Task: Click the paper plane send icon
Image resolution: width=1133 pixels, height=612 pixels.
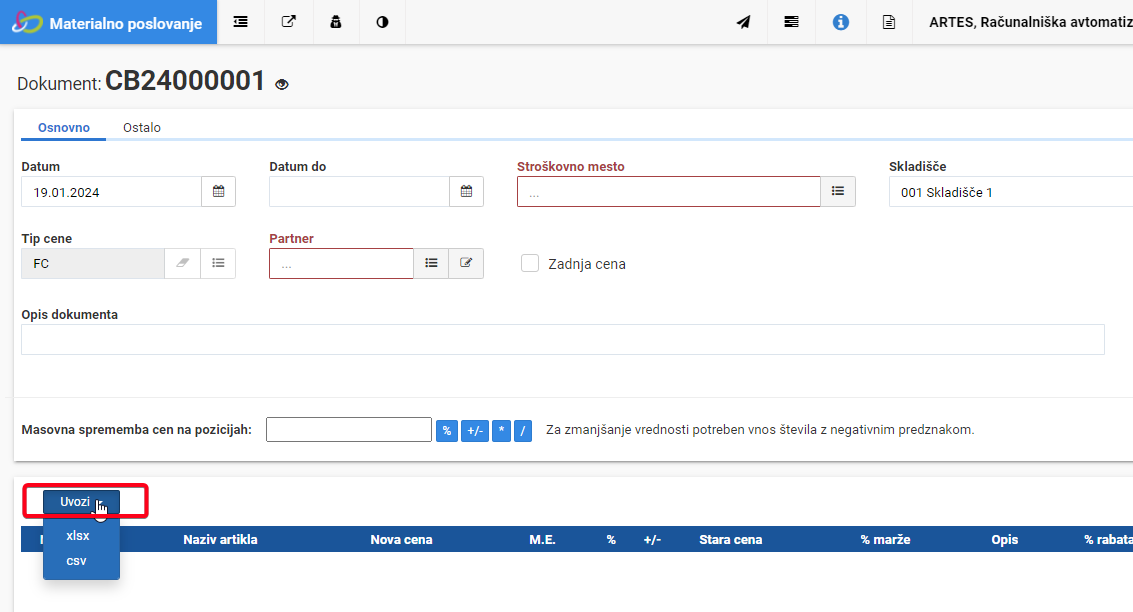Action: click(743, 22)
